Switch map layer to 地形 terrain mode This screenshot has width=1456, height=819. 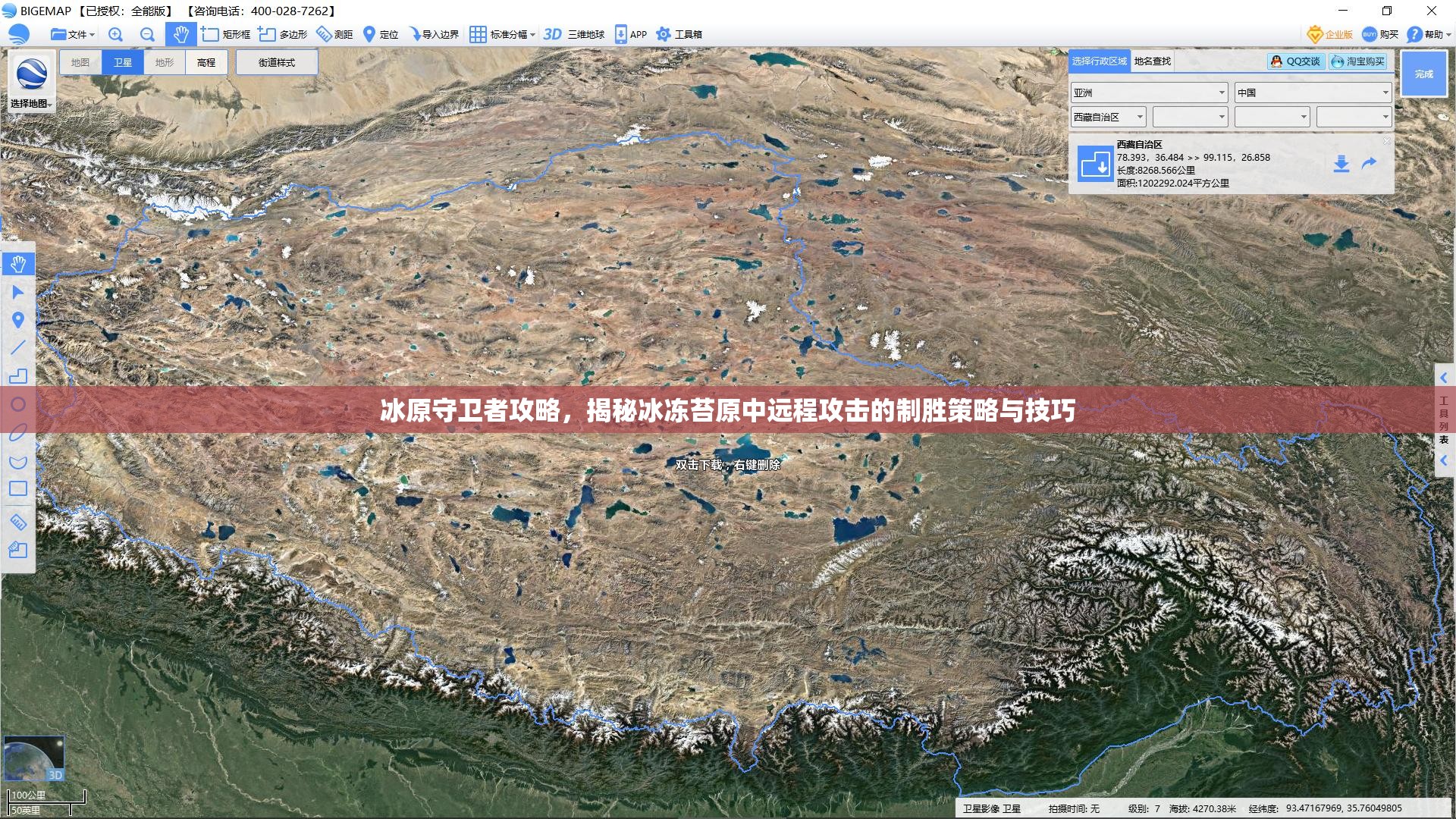[165, 62]
